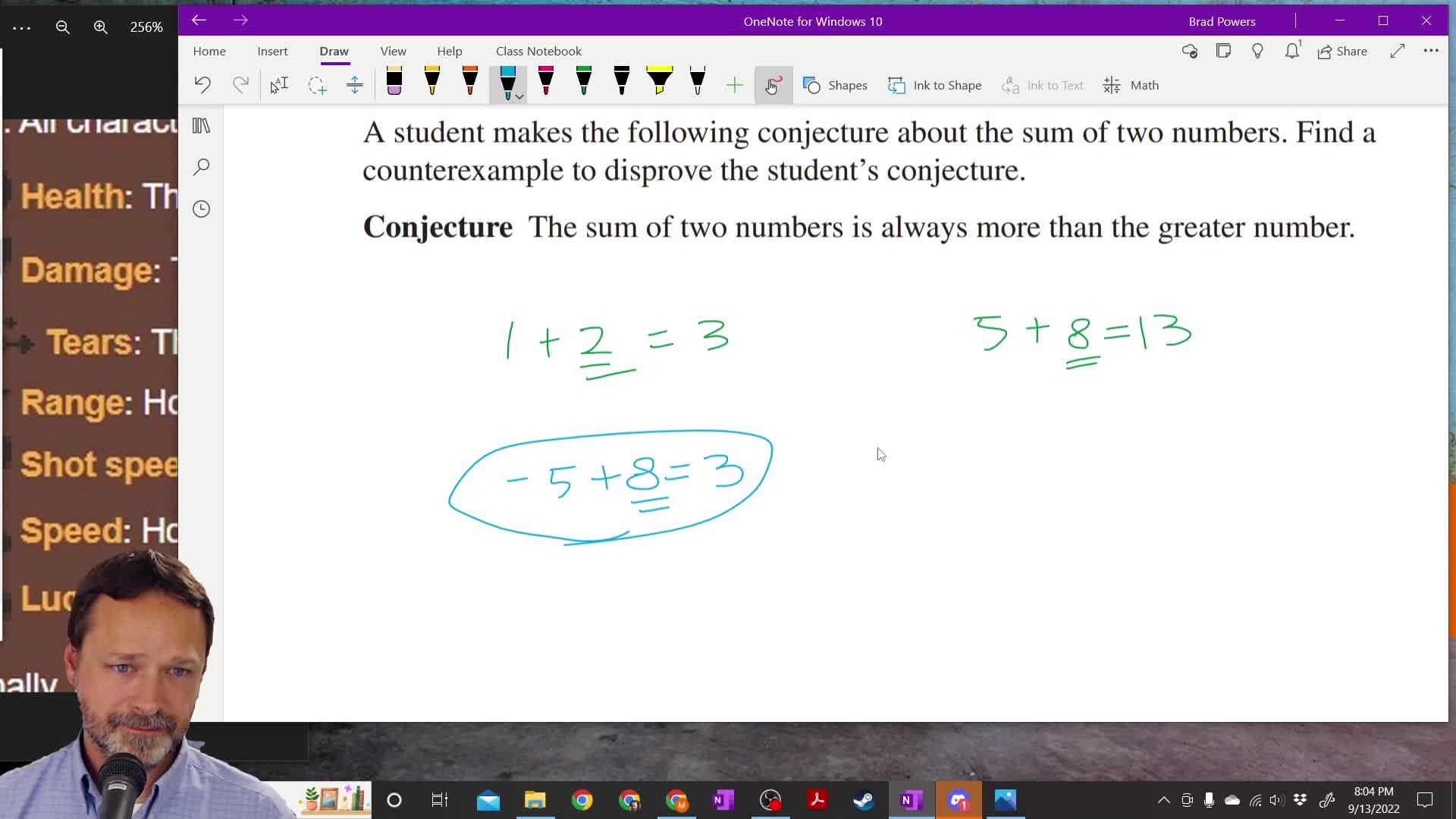Open the Shapes gallery
The height and width of the screenshot is (819, 1456).
coord(835,85)
